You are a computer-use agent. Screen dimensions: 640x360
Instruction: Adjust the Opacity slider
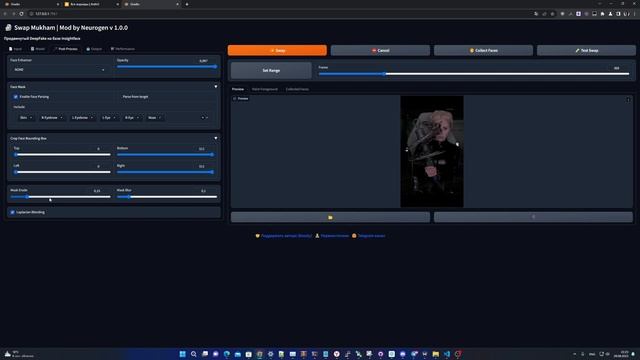point(167,67)
